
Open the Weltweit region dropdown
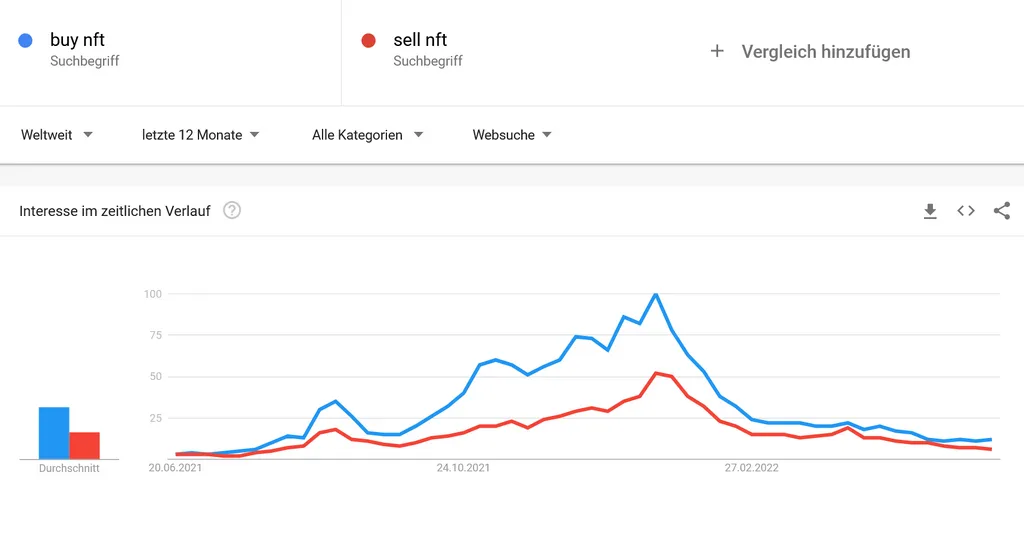coord(57,135)
